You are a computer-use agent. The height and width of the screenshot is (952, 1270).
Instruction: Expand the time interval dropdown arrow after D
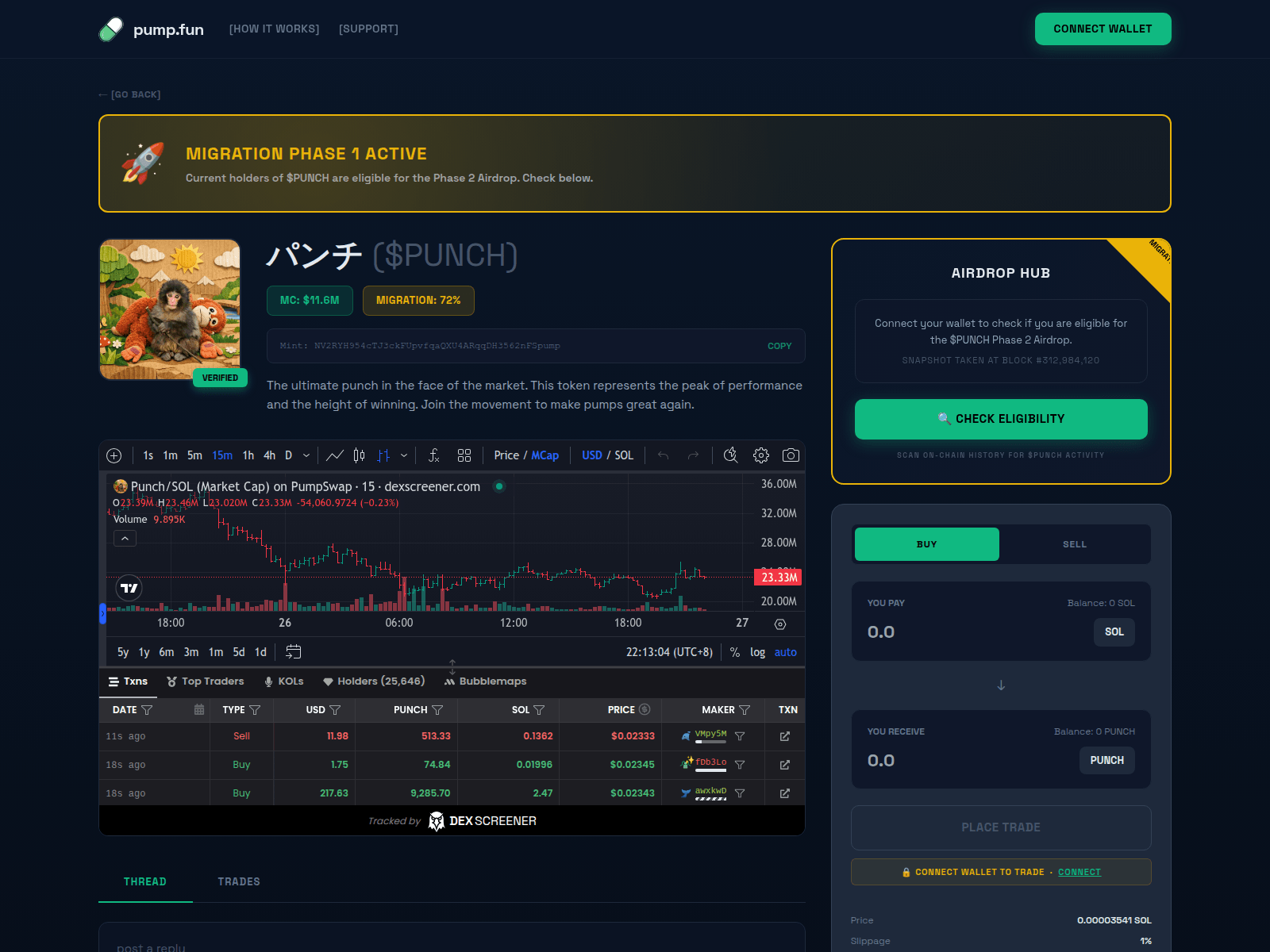click(x=306, y=455)
